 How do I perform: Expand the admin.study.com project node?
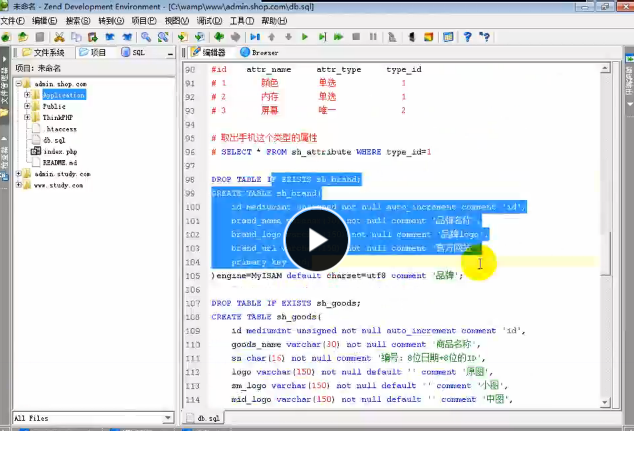19,174
